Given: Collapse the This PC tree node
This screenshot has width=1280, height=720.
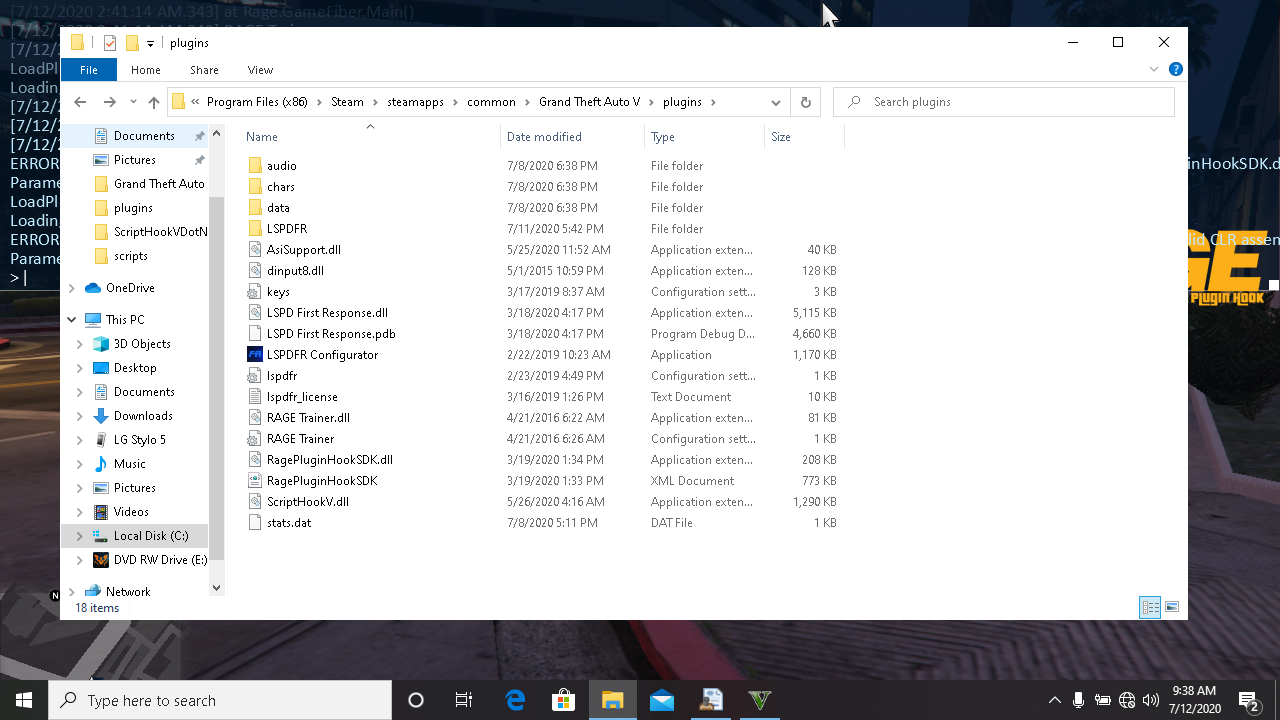Looking at the screenshot, I should click(72, 320).
